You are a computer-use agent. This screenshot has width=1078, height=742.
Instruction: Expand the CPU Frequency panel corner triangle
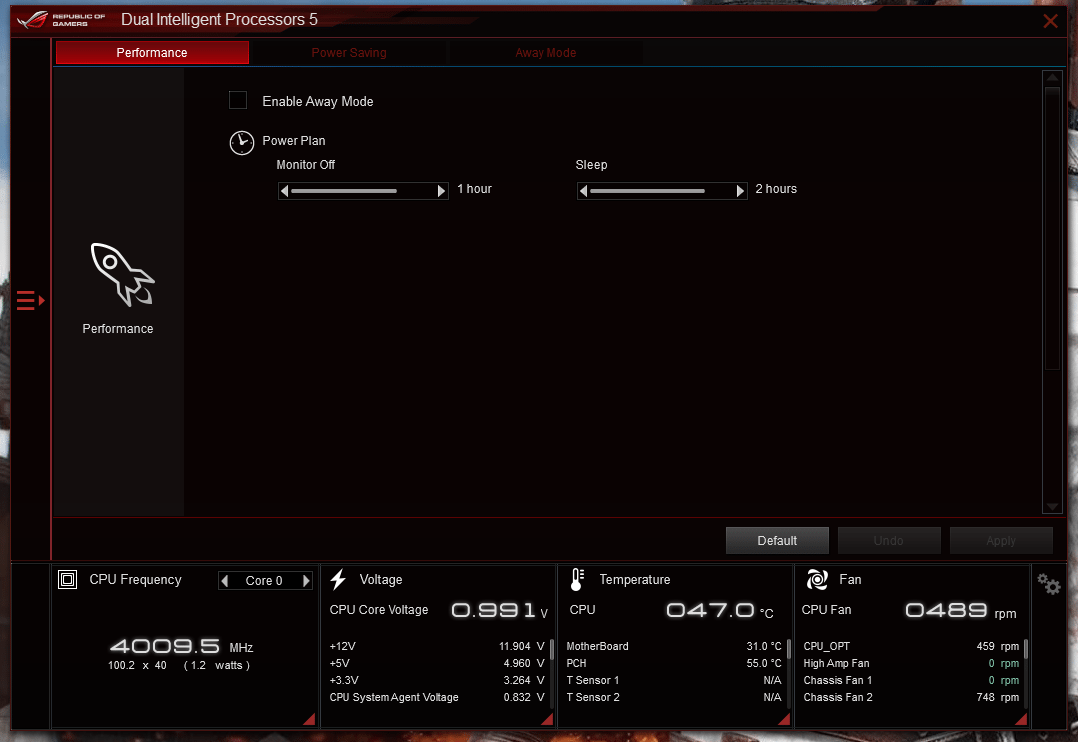tap(310, 719)
